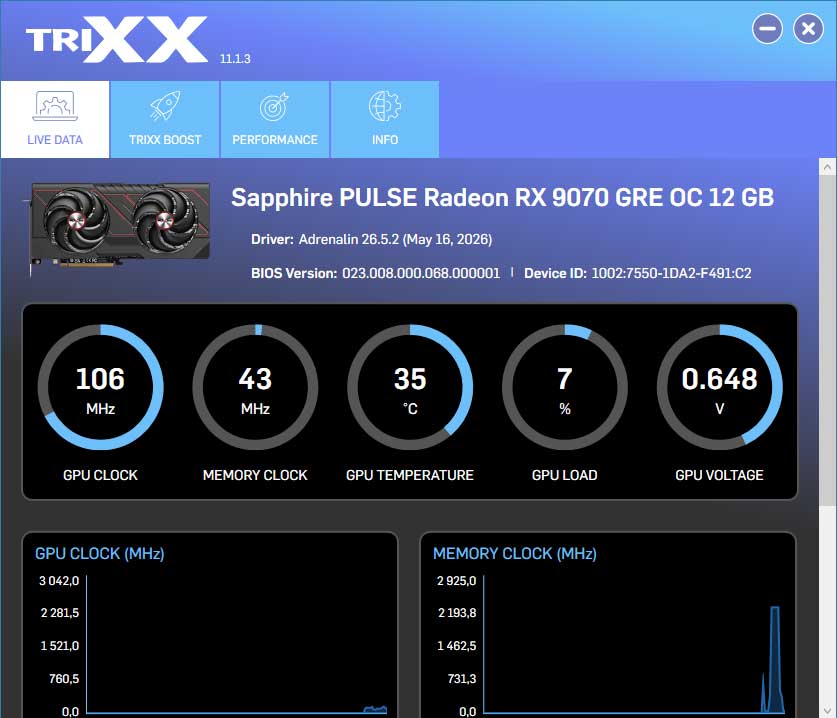Go to the INFO tab
The height and width of the screenshot is (718, 837).
[x=385, y=119]
